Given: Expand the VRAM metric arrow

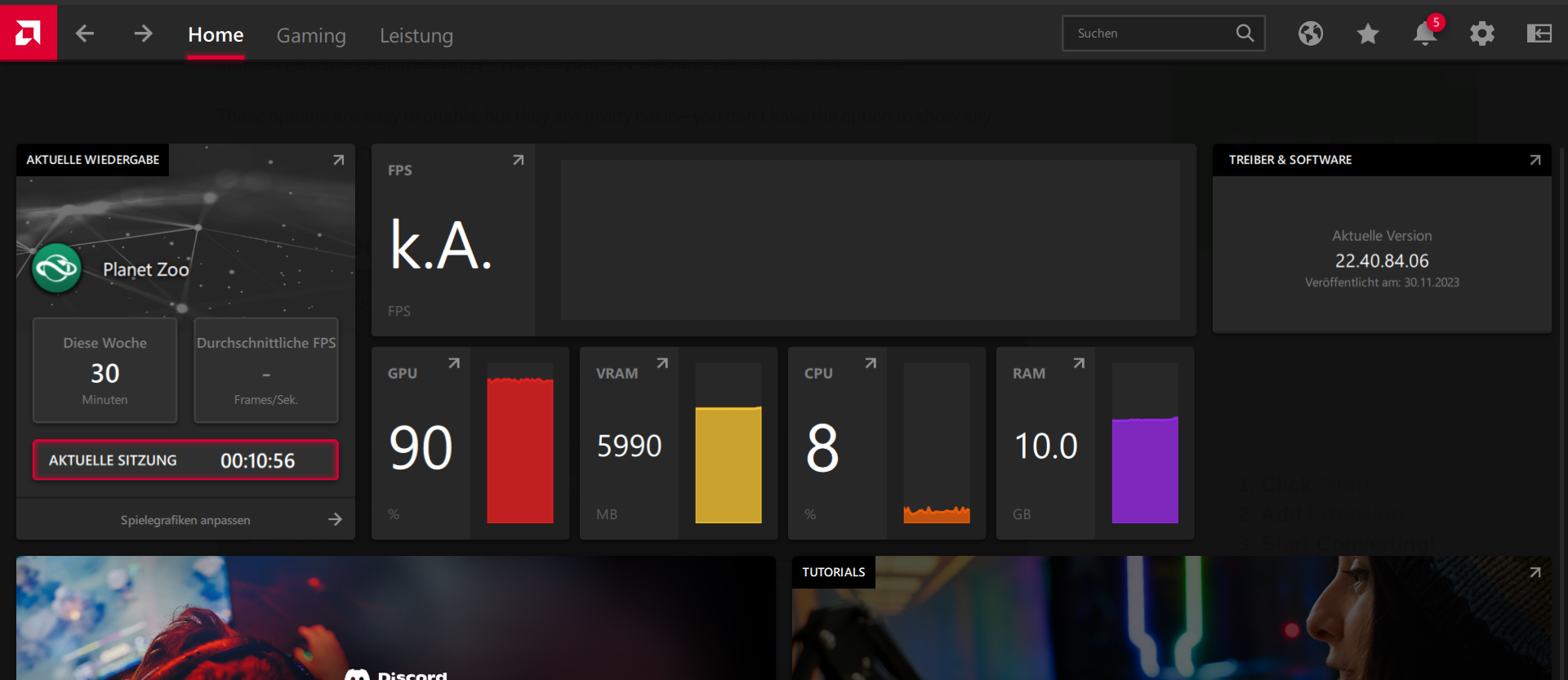Looking at the screenshot, I should click(x=662, y=362).
